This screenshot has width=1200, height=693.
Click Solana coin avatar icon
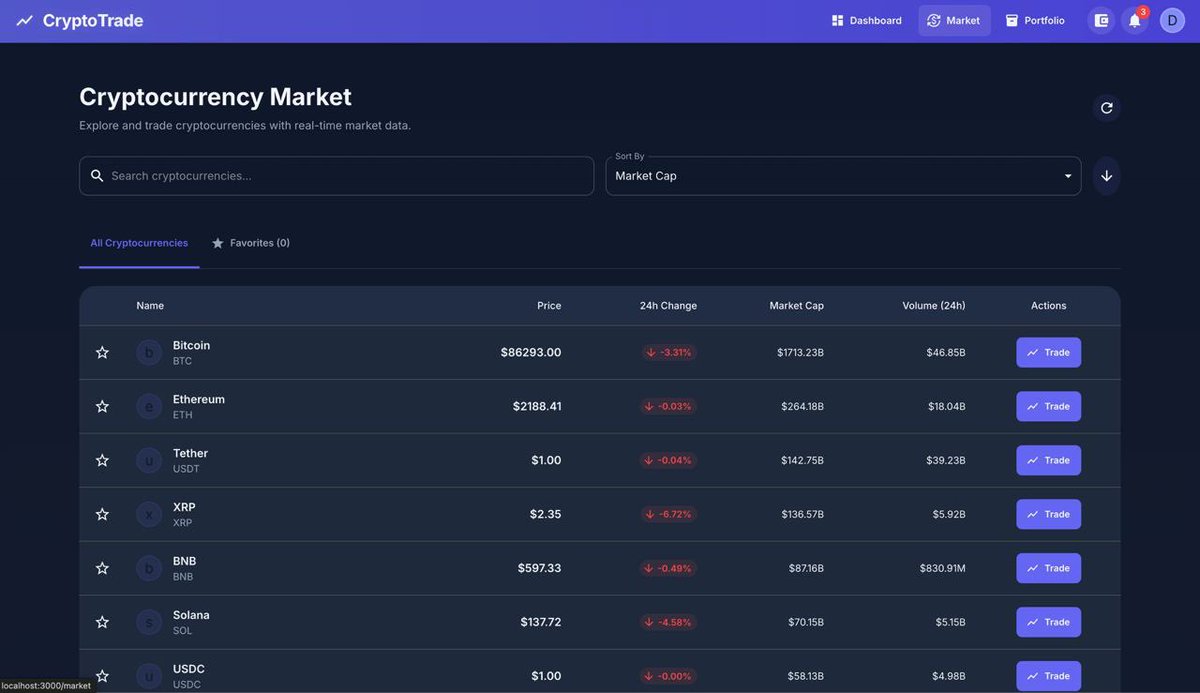click(149, 622)
